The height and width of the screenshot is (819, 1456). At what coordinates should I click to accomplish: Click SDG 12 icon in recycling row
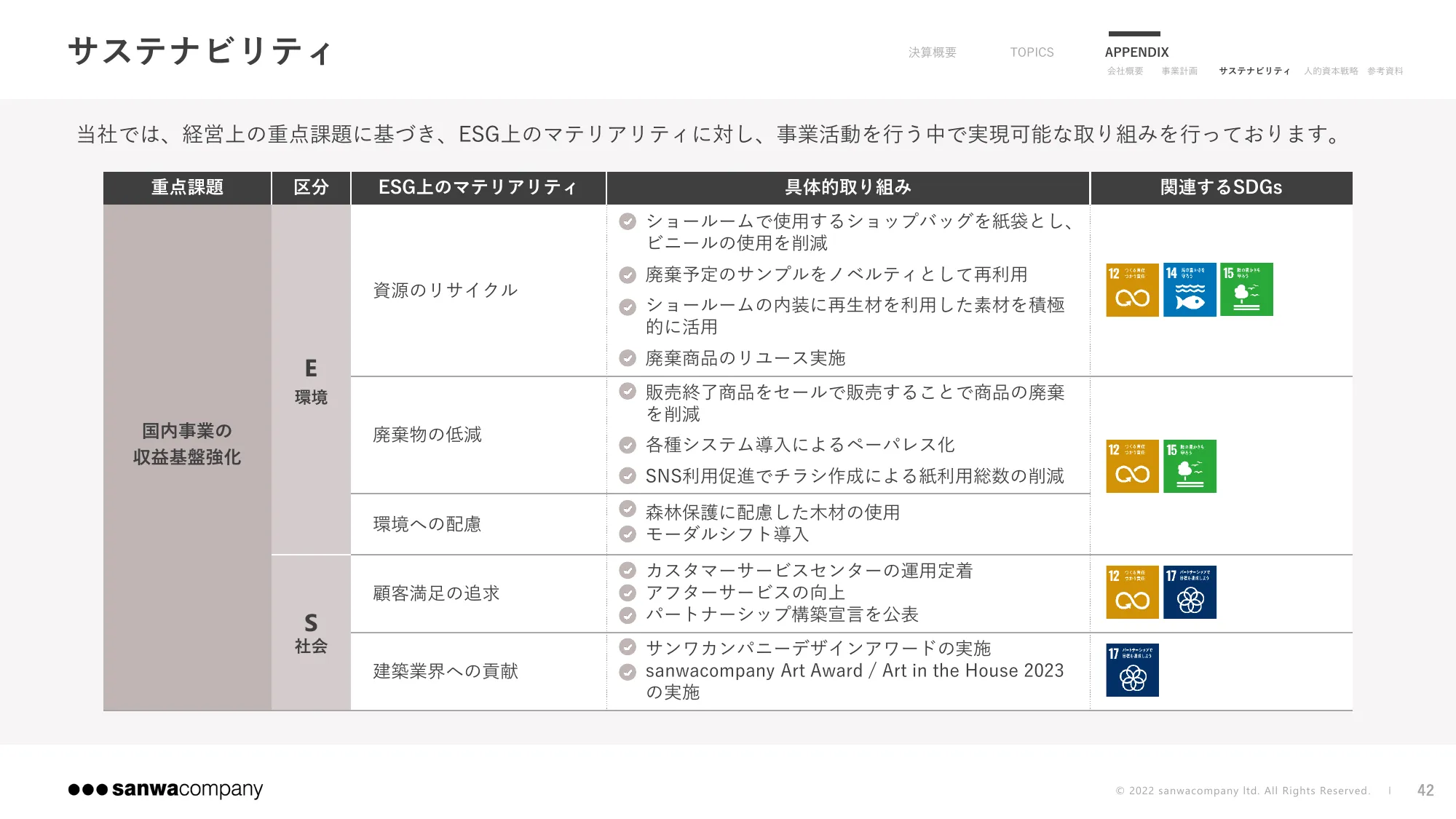(1132, 290)
